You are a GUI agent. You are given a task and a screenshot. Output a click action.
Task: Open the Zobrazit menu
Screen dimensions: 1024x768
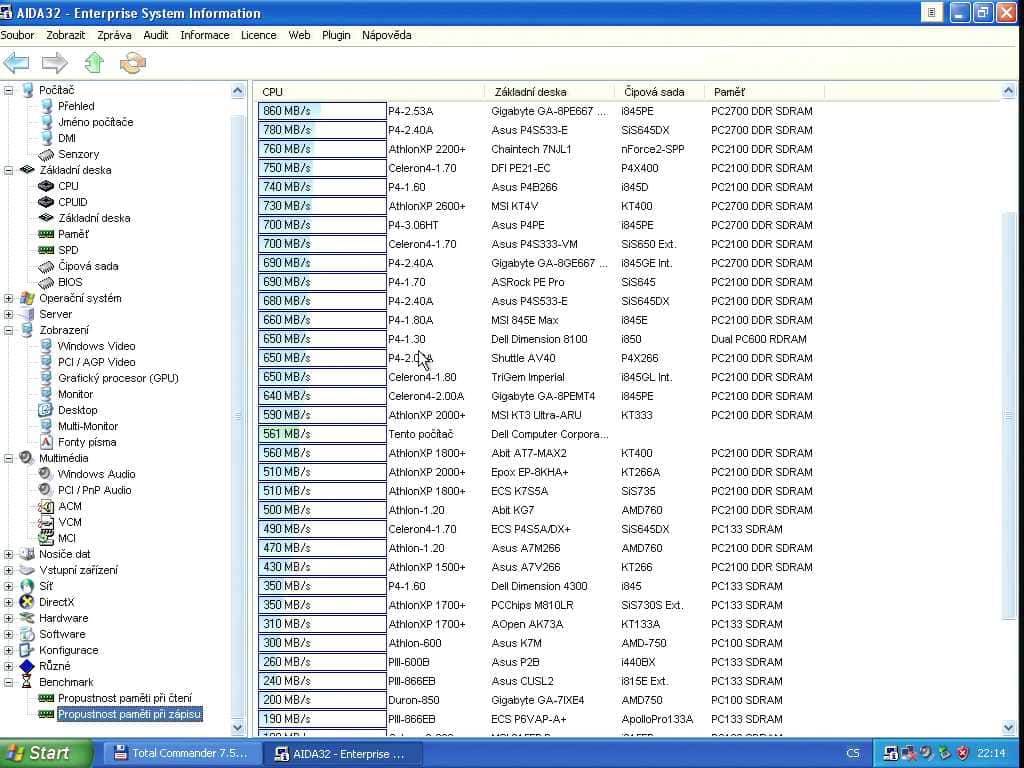click(65, 35)
